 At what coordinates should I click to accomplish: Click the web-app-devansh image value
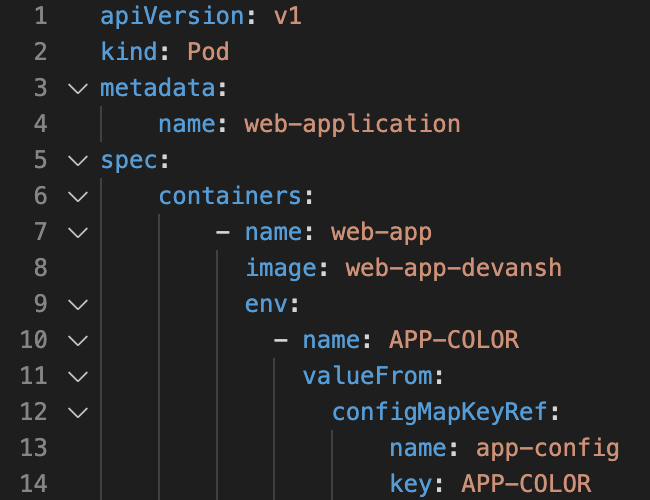(x=454, y=268)
